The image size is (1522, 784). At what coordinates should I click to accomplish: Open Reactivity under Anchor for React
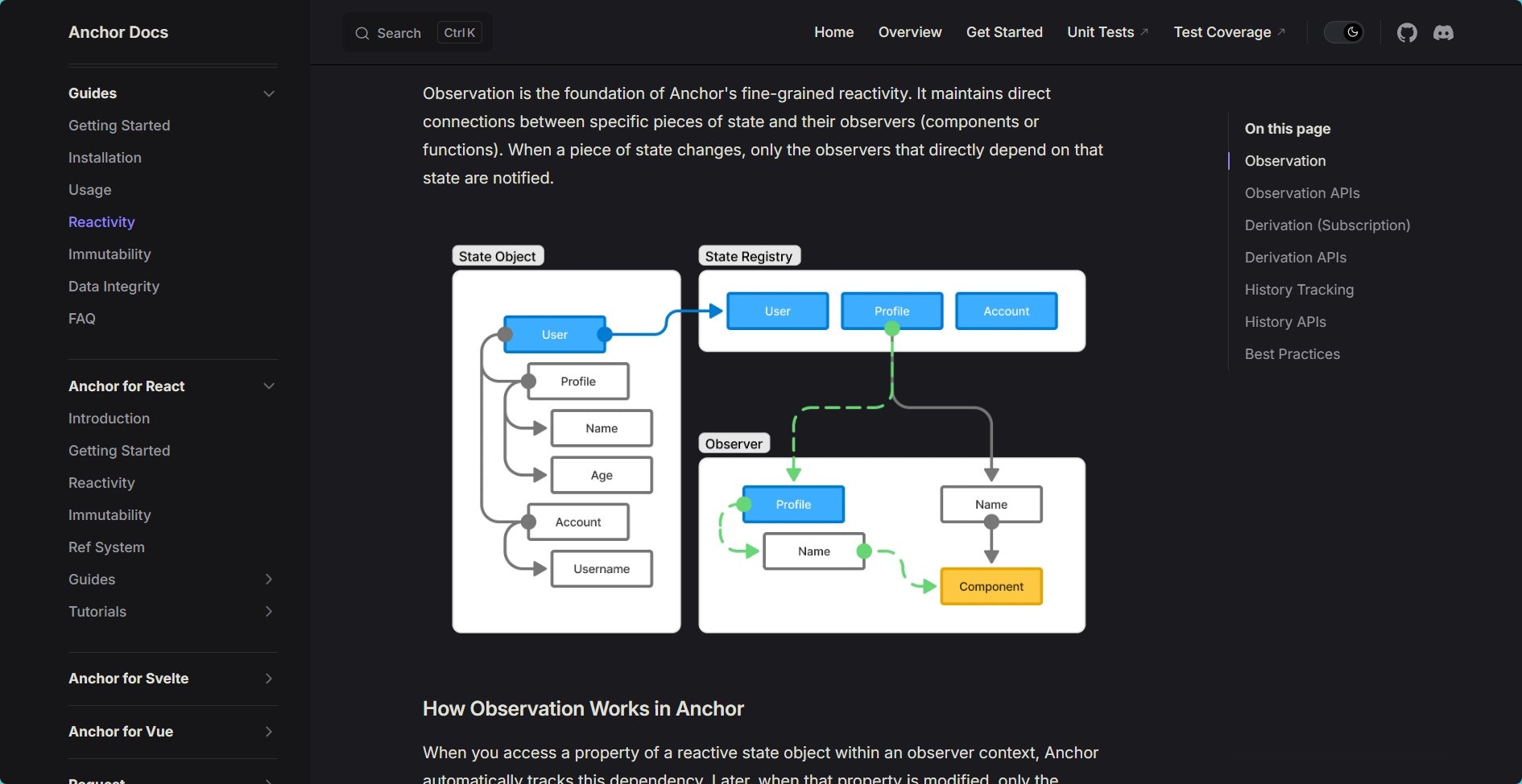[x=101, y=483]
